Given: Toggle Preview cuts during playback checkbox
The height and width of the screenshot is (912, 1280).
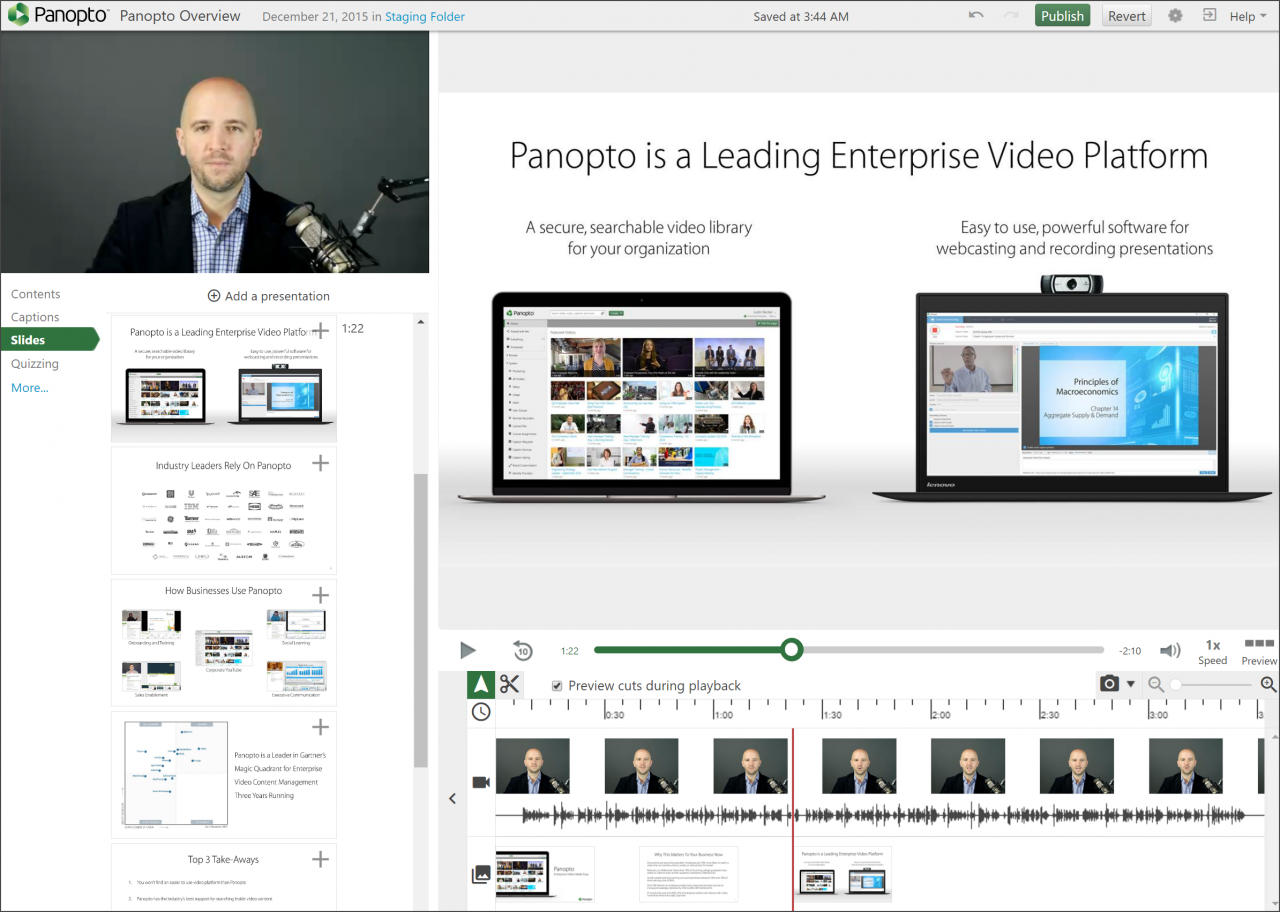Looking at the screenshot, I should (557, 686).
